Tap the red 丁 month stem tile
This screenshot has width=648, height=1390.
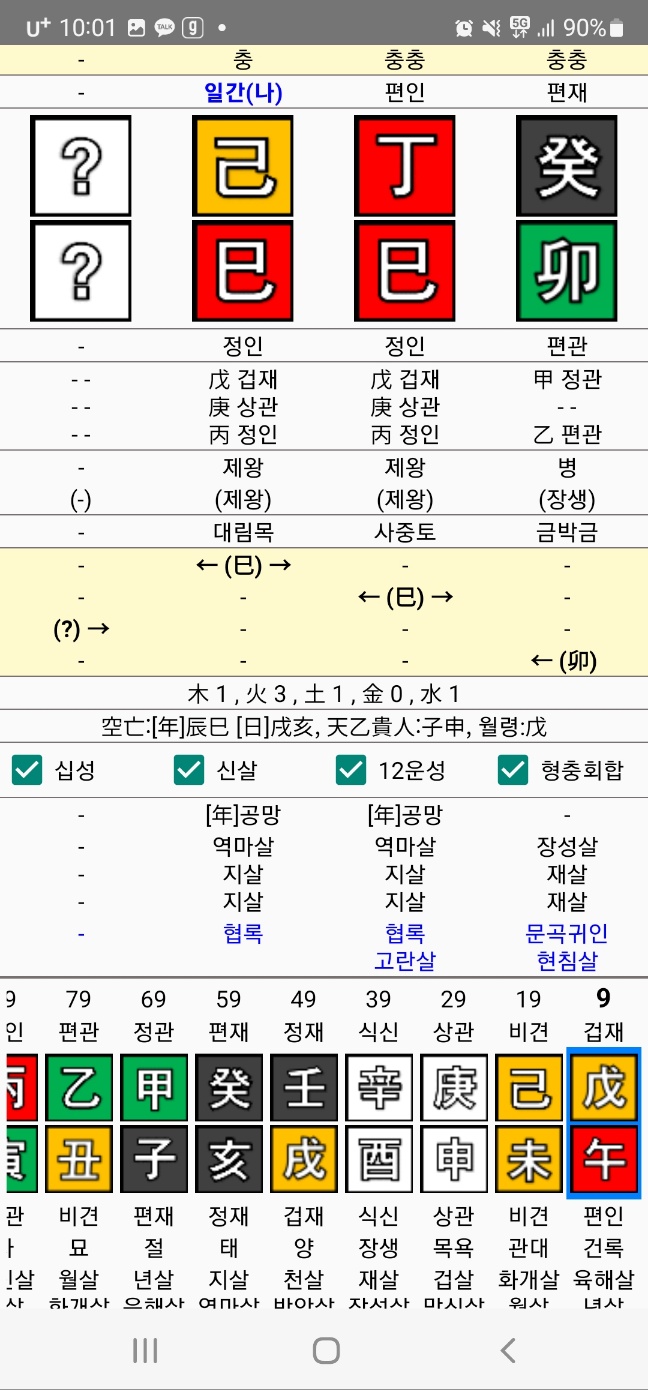pos(405,166)
